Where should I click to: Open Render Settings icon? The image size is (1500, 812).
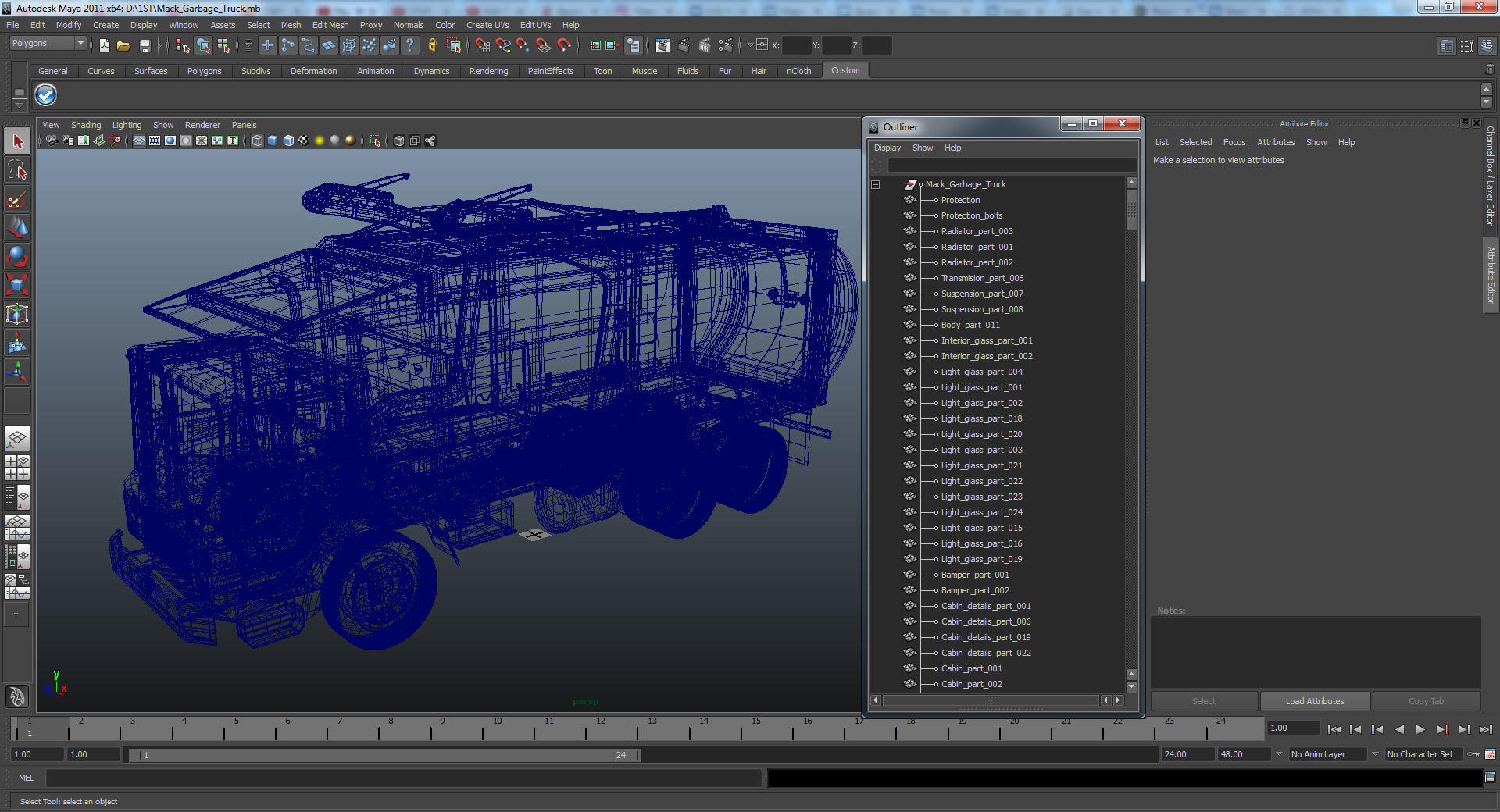click(x=726, y=45)
